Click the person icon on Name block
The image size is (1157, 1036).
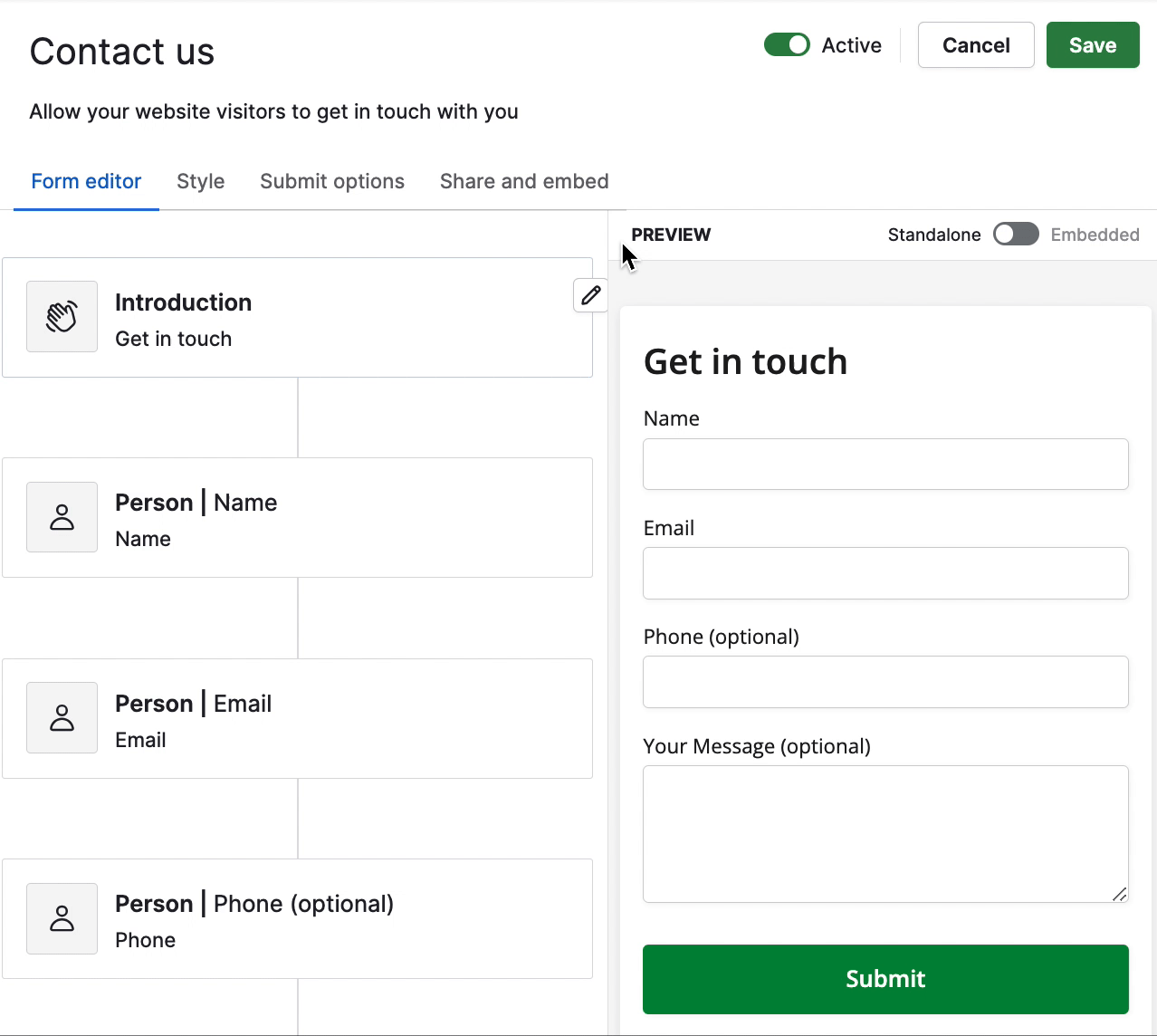(x=62, y=517)
